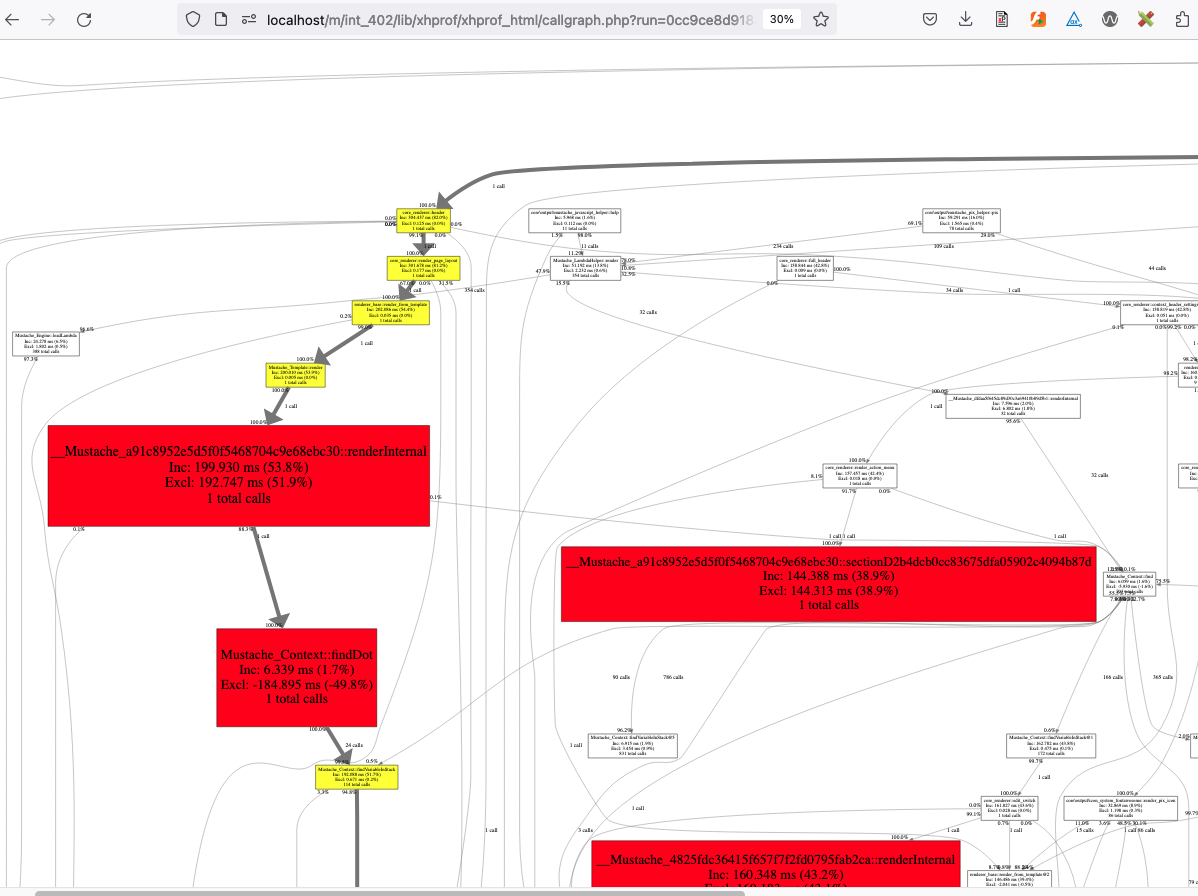
Task: Go back with the browser back arrow
Action: 12,20
